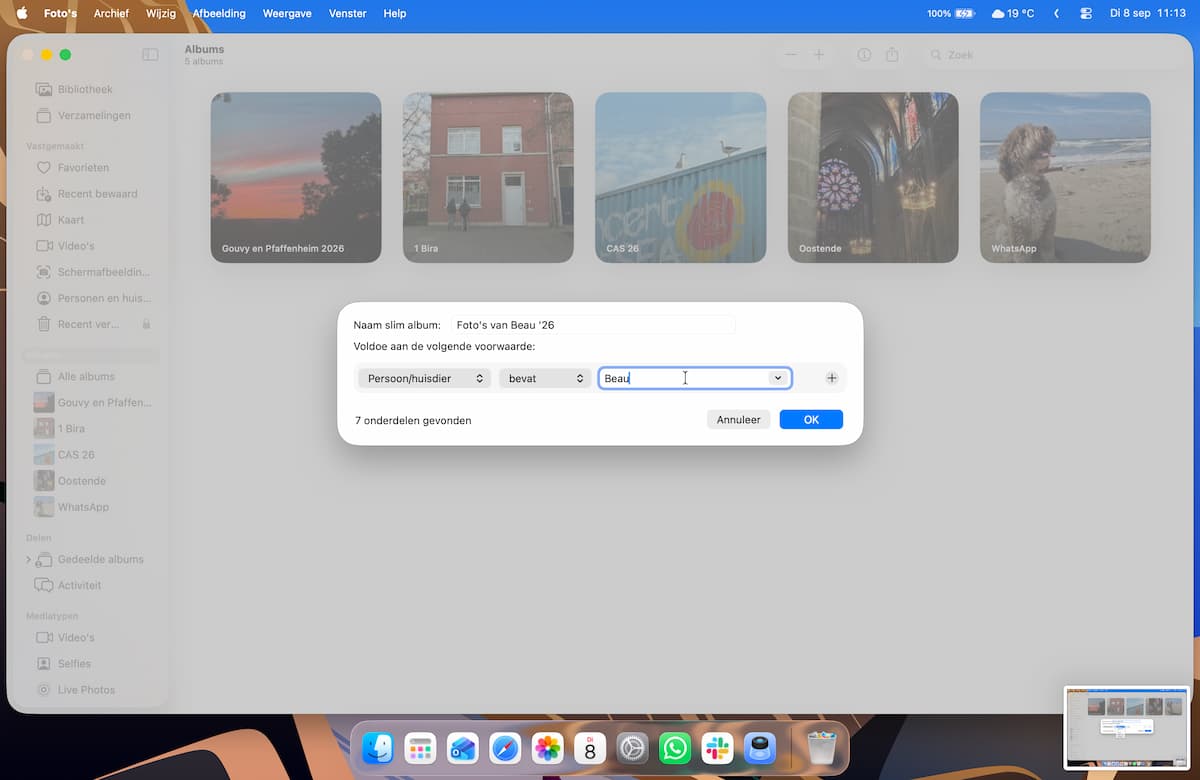Open Bibliotheek in the Photos sidebar
Viewport: 1200px width, 780px height.
coord(85,89)
